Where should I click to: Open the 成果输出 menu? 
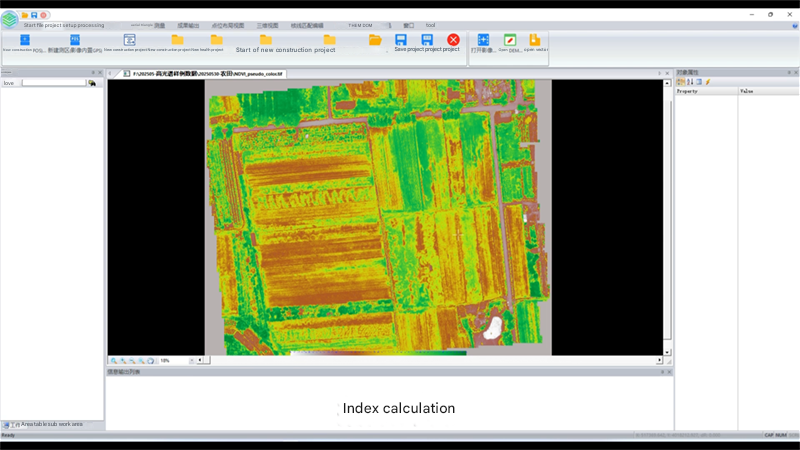tap(188, 25)
